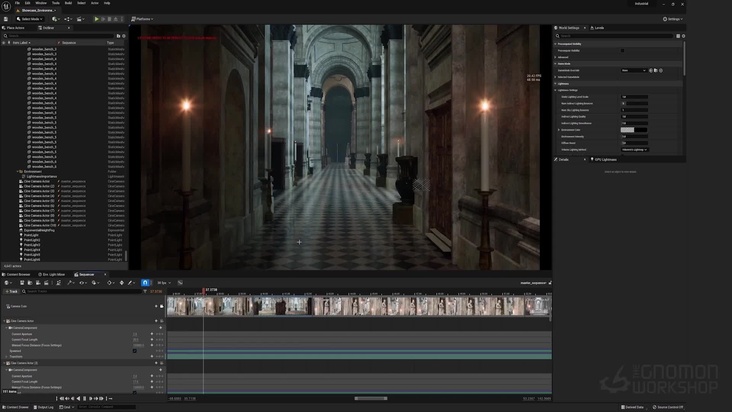Screen dimensions: 732x412
Task: Switch to the Levels tab
Action: click(x=599, y=28)
